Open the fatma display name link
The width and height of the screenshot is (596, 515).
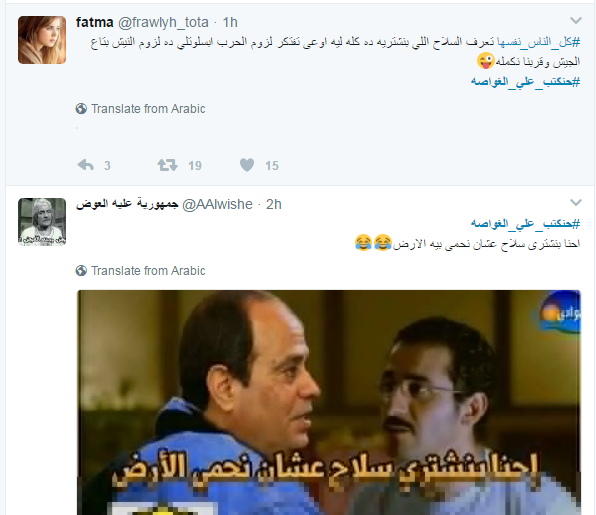point(95,22)
